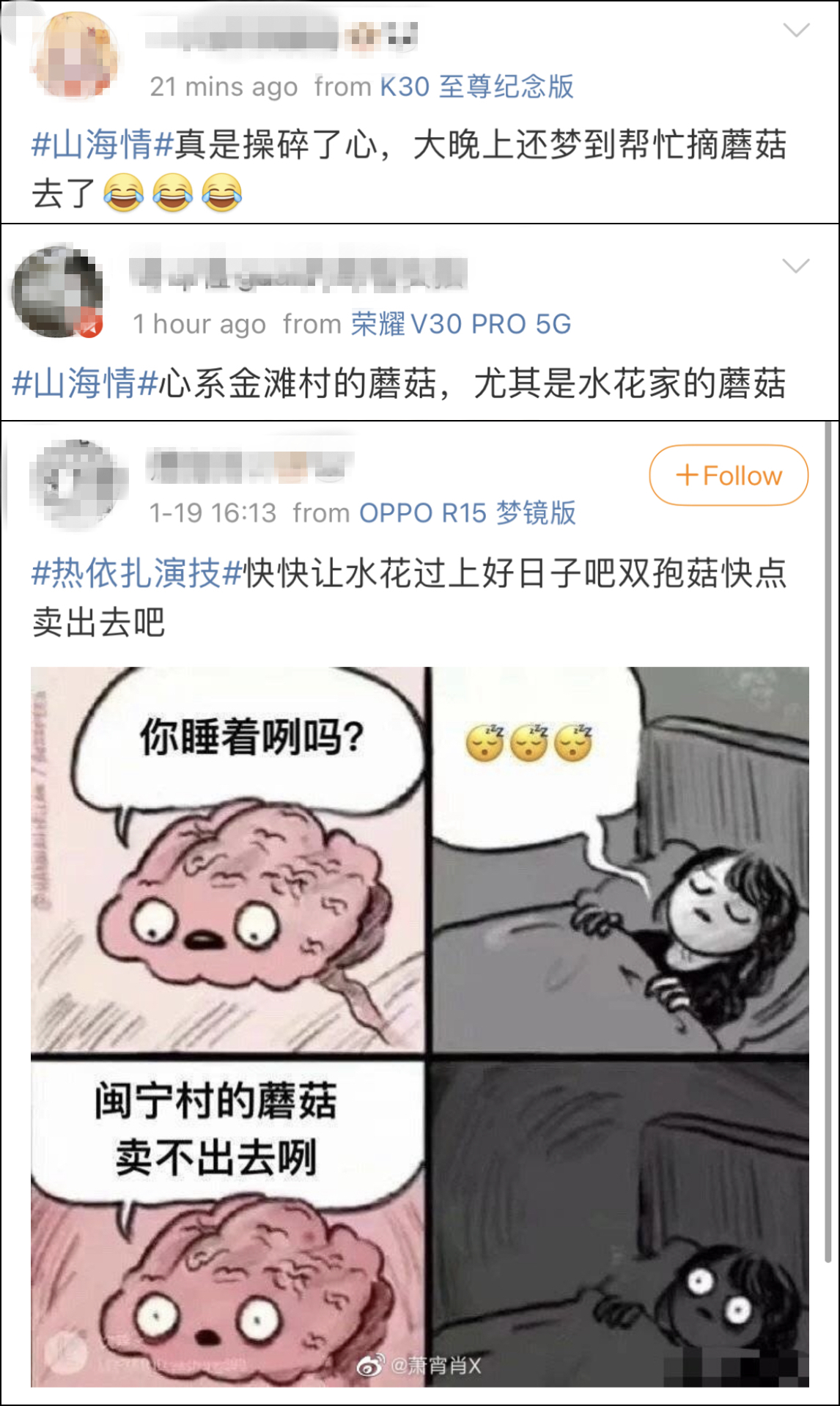Click the Weibo logo watermark on meme
This screenshot has height=1406, width=840.
[x=371, y=1366]
